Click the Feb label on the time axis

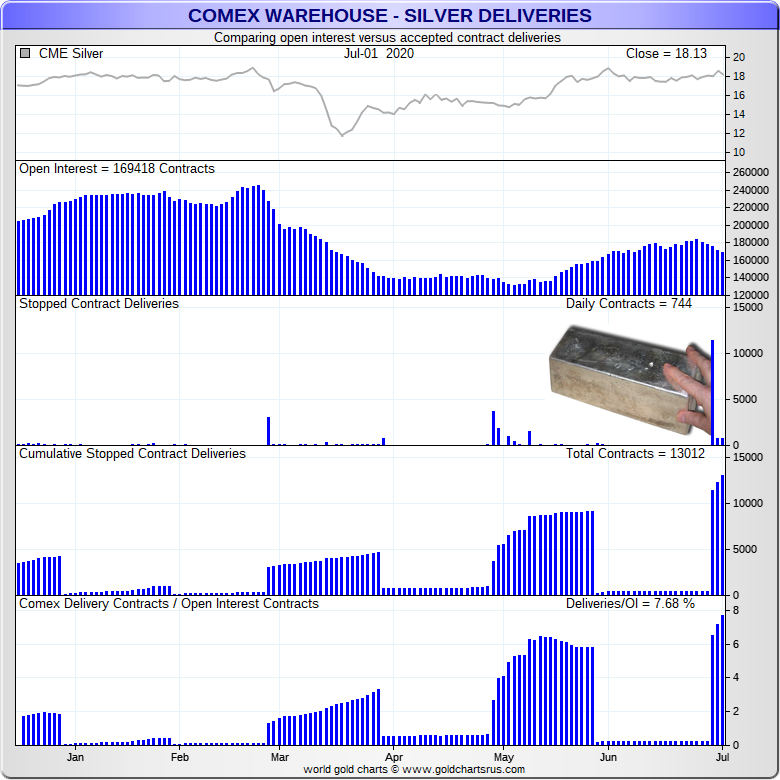pyautogui.click(x=180, y=757)
